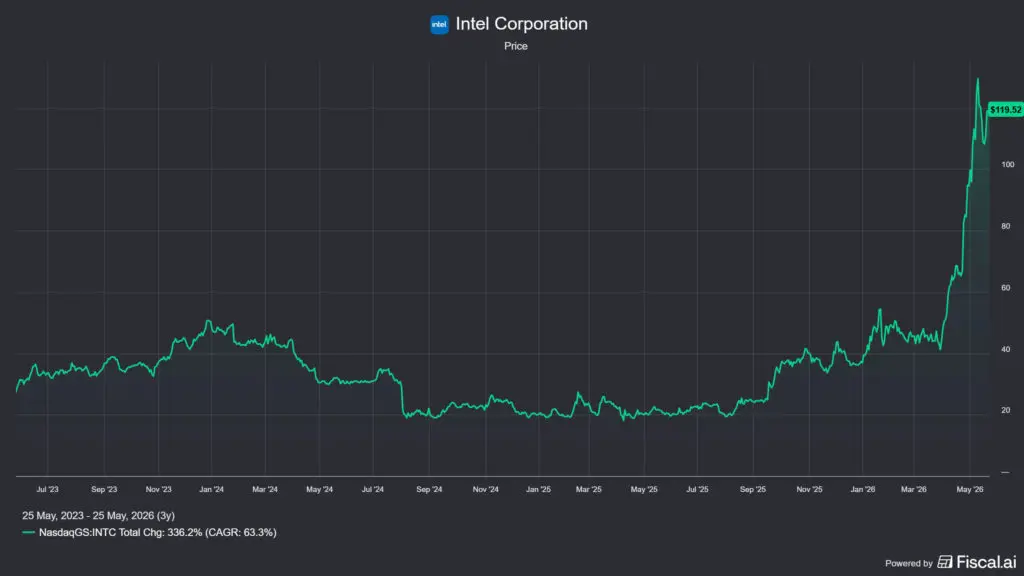This screenshot has height=576, width=1024.
Task: Click the green INTC legend line swatch
Action: tap(28, 533)
